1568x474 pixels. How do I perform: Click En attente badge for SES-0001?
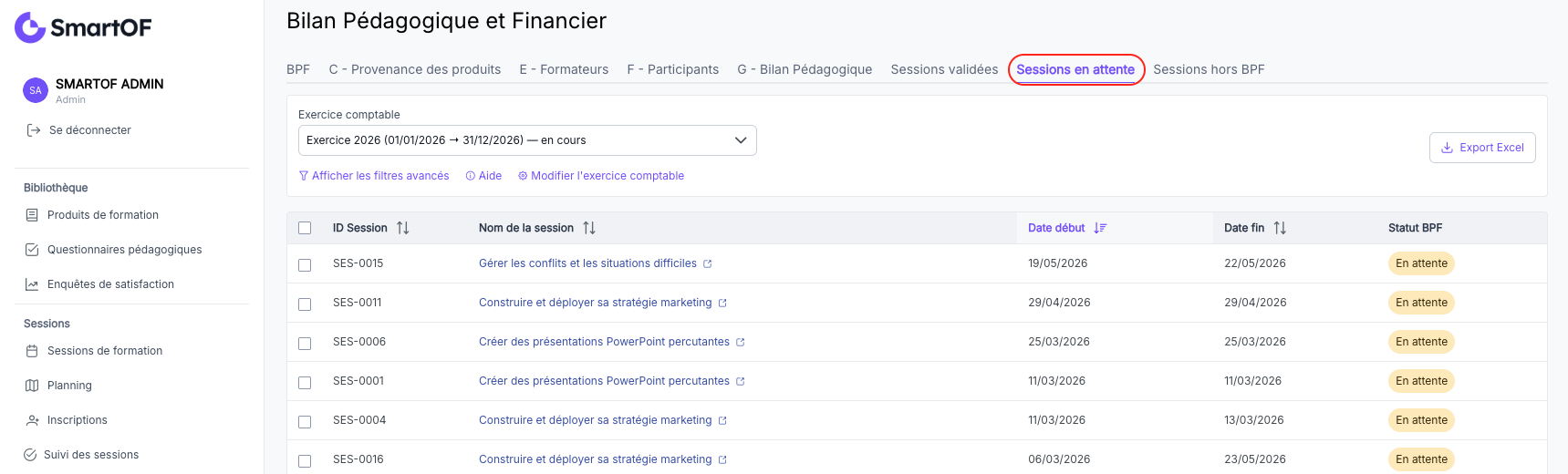tap(1421, 381)
